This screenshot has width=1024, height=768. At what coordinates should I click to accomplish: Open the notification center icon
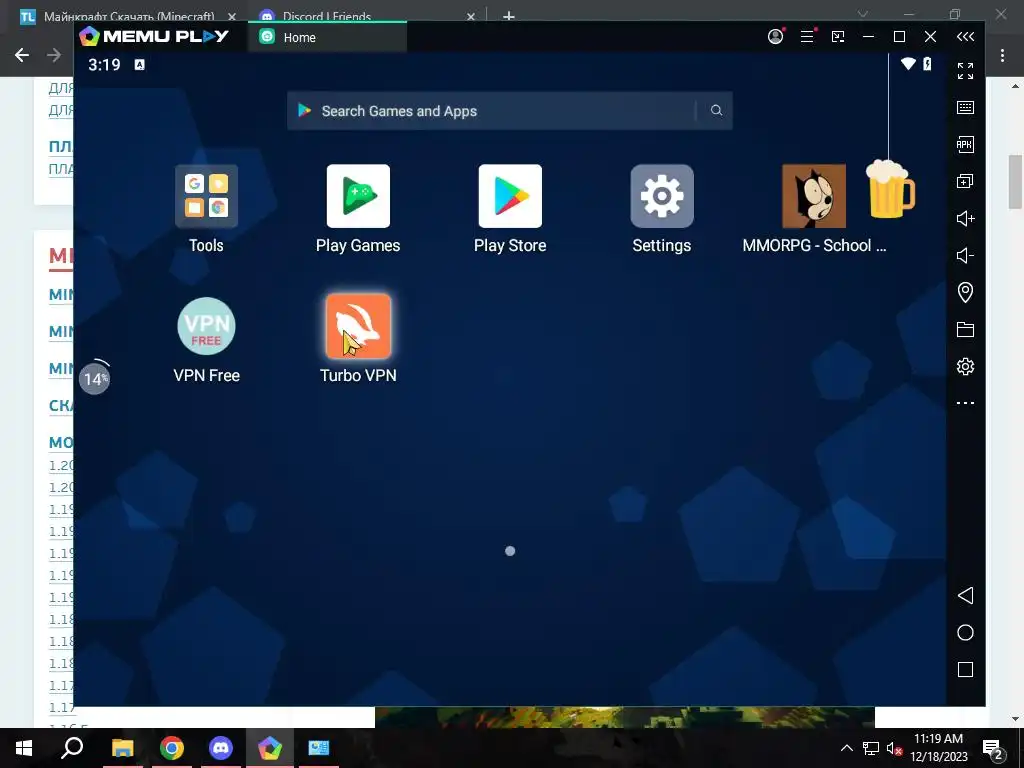click(993, 749)
